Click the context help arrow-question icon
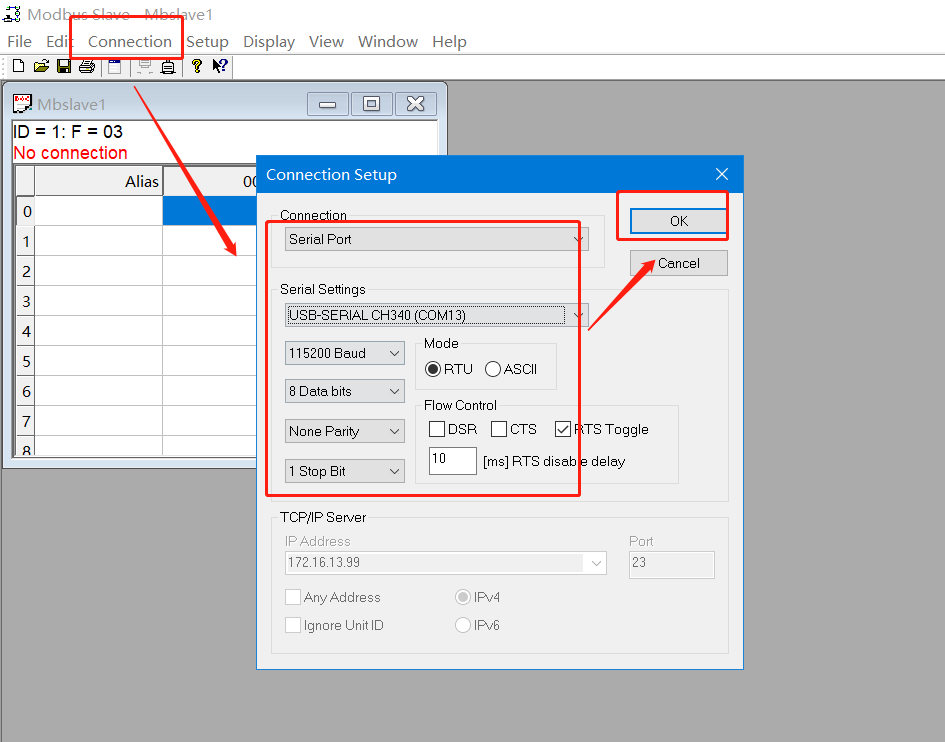This screenshot has height=742, width=945. point(220,67)
